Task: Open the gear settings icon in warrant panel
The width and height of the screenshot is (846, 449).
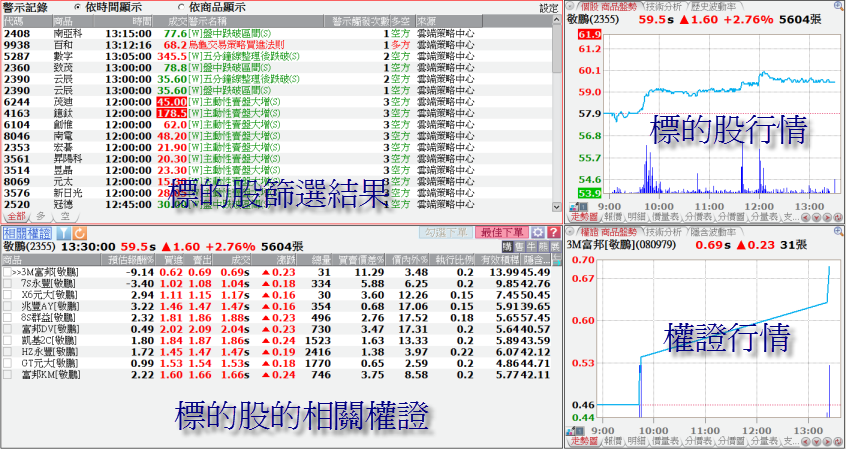Action: 537,232
